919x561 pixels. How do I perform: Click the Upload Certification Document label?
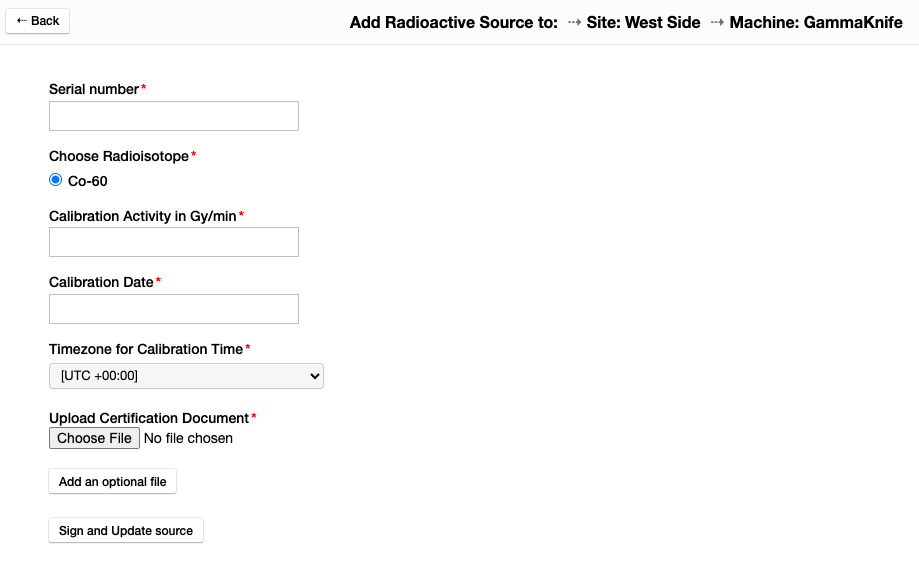click(149, 418)
